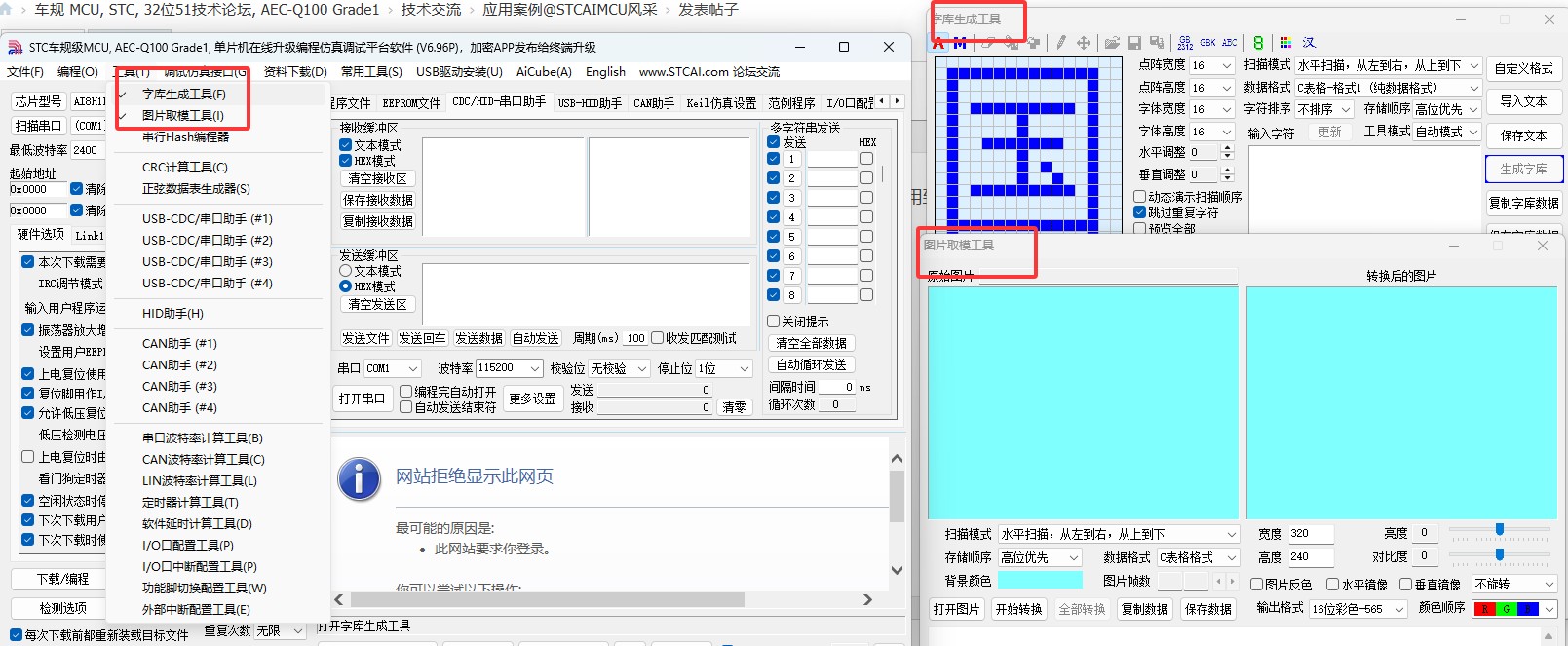The width and height of the screenshot is (1568, 646).
Task: Open the 串口 COM1 dropdown
Action: [x=393, y=368]
